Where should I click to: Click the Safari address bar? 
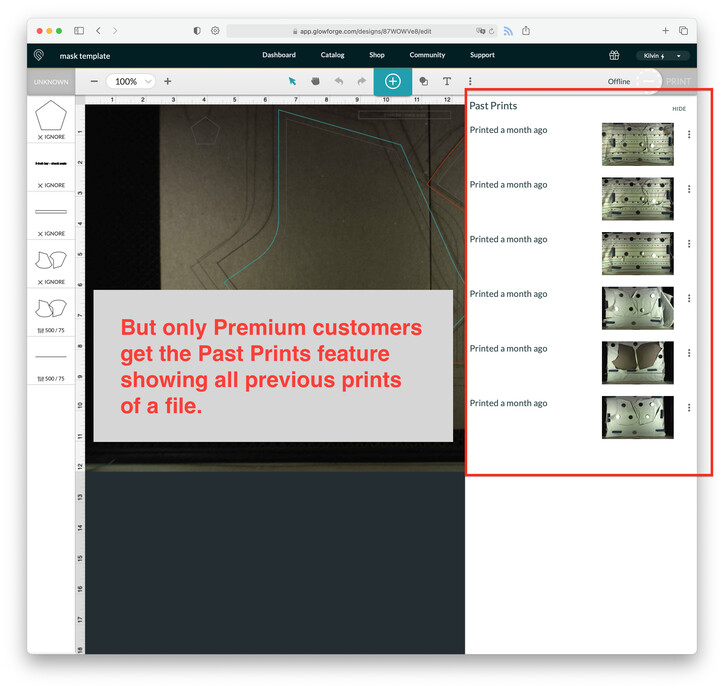pos(362,31)
